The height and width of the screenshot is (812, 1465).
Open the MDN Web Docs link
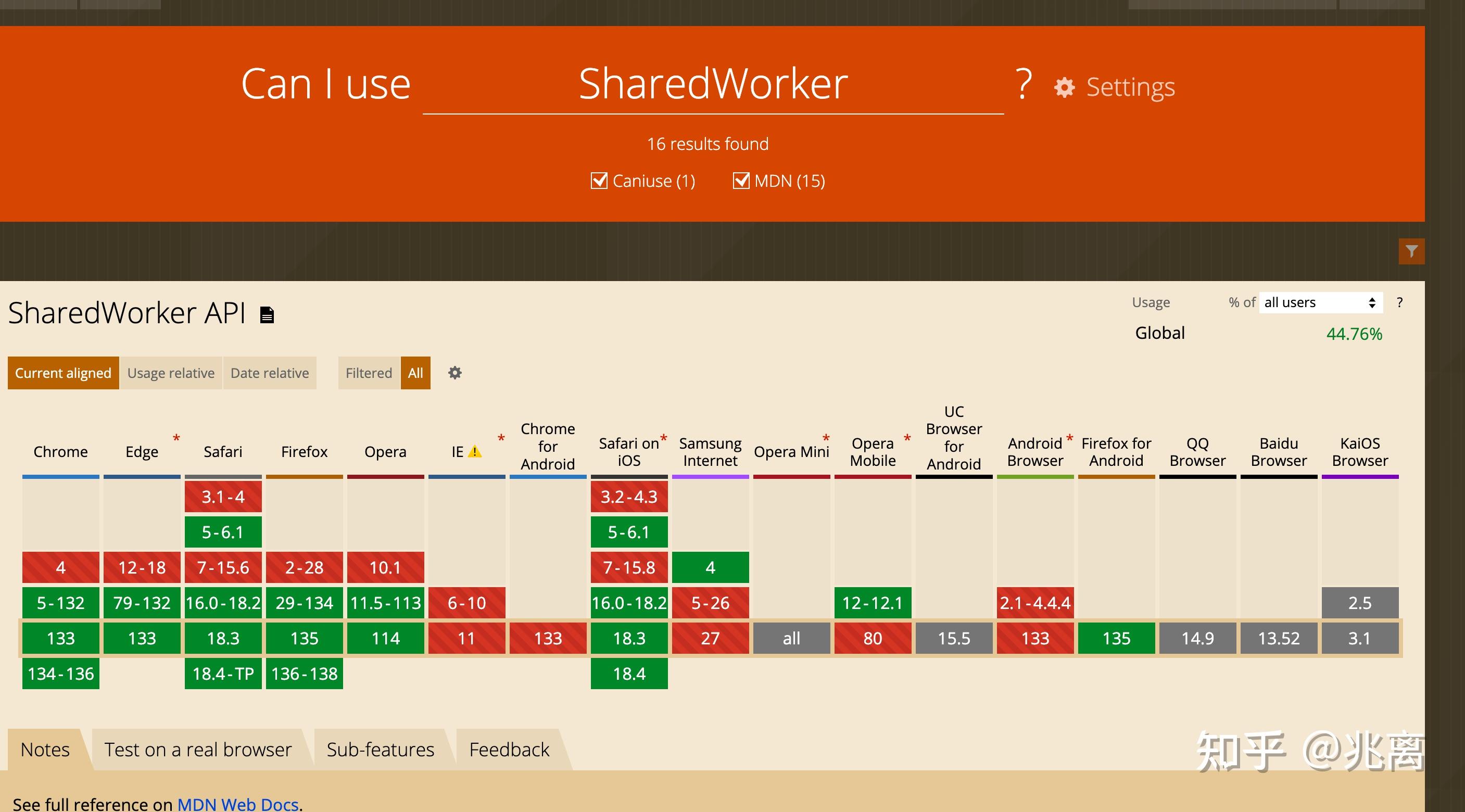pos(239,803)
